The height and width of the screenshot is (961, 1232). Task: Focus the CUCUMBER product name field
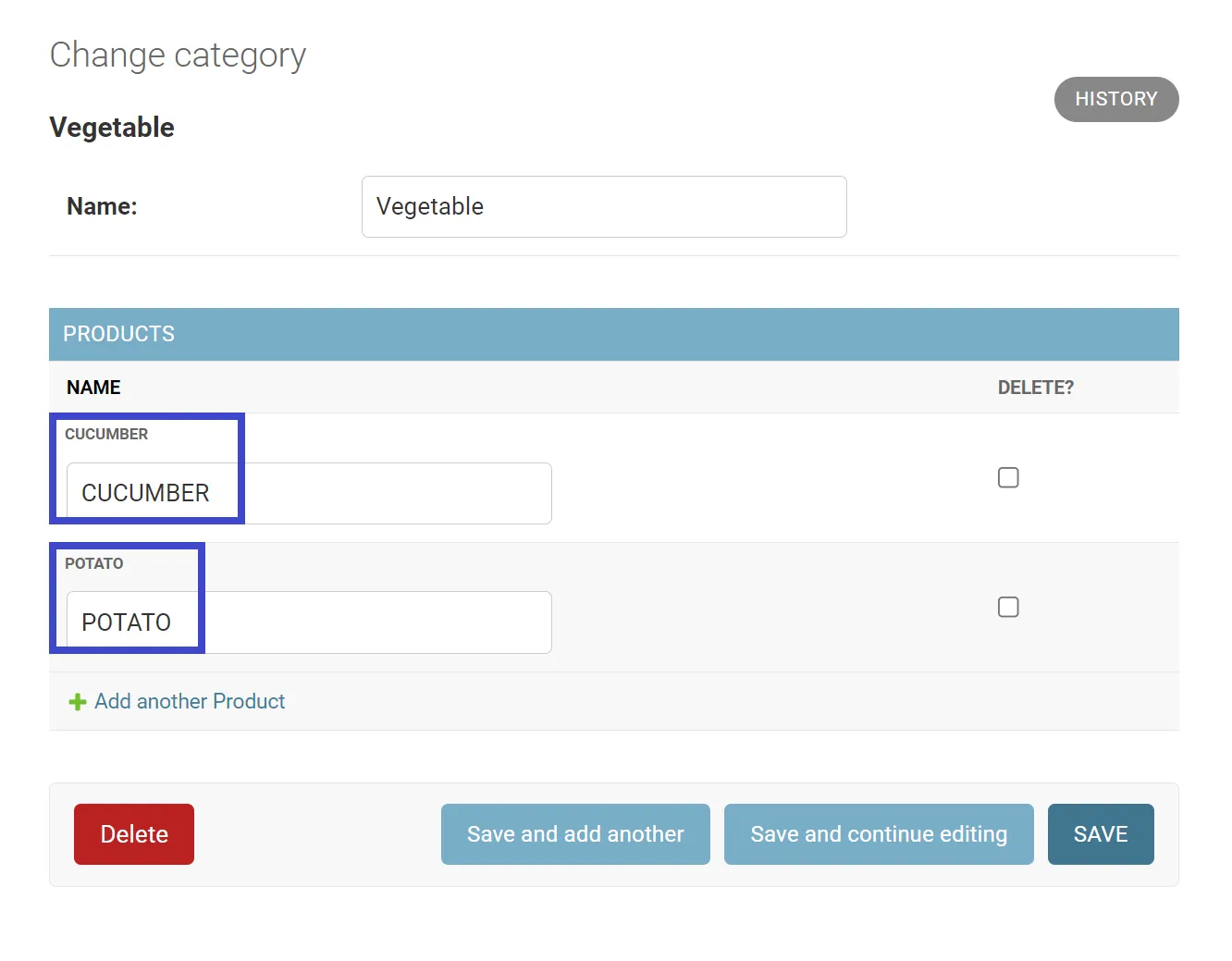pos(309,493)
